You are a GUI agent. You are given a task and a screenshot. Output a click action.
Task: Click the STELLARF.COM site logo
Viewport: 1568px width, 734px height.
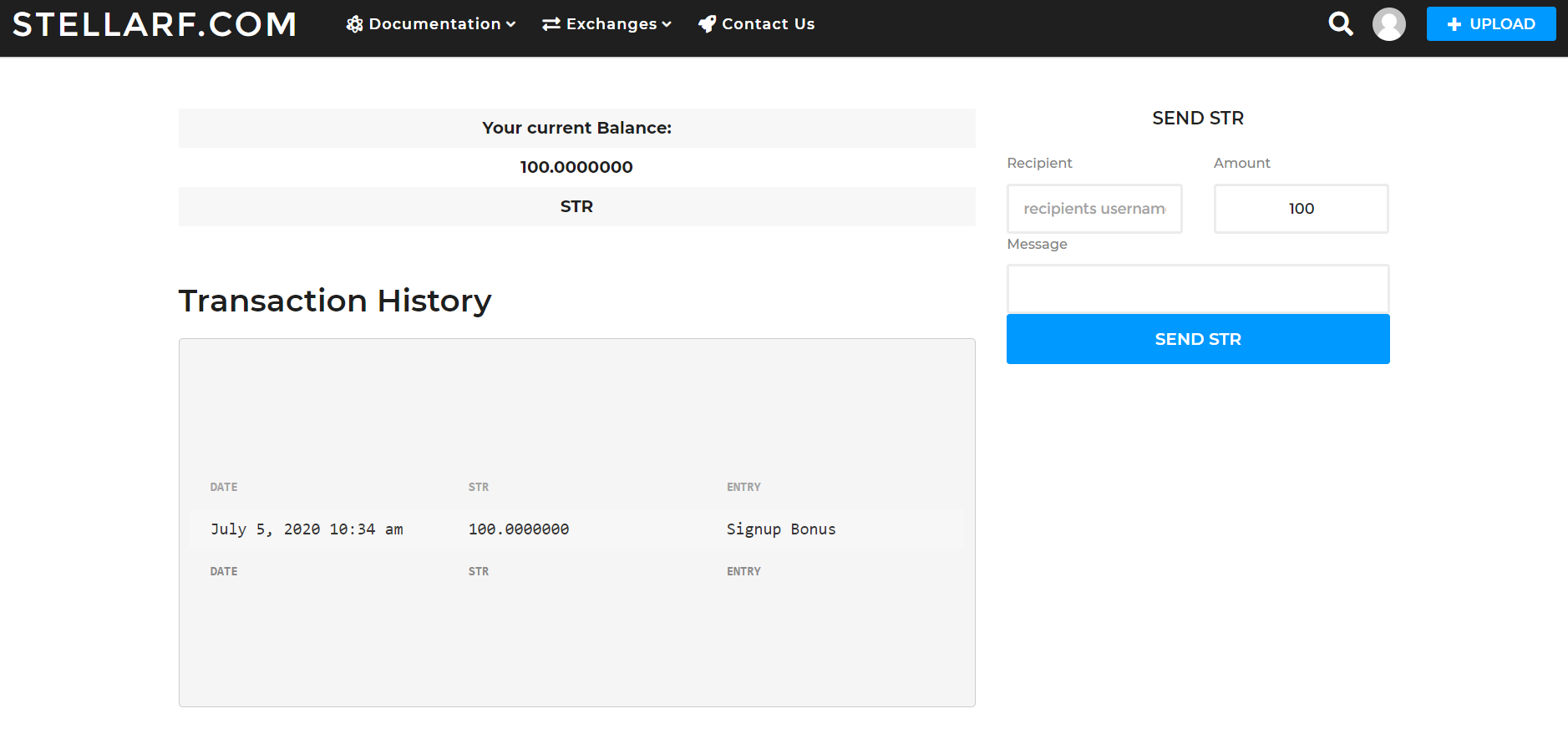[155, 24]
